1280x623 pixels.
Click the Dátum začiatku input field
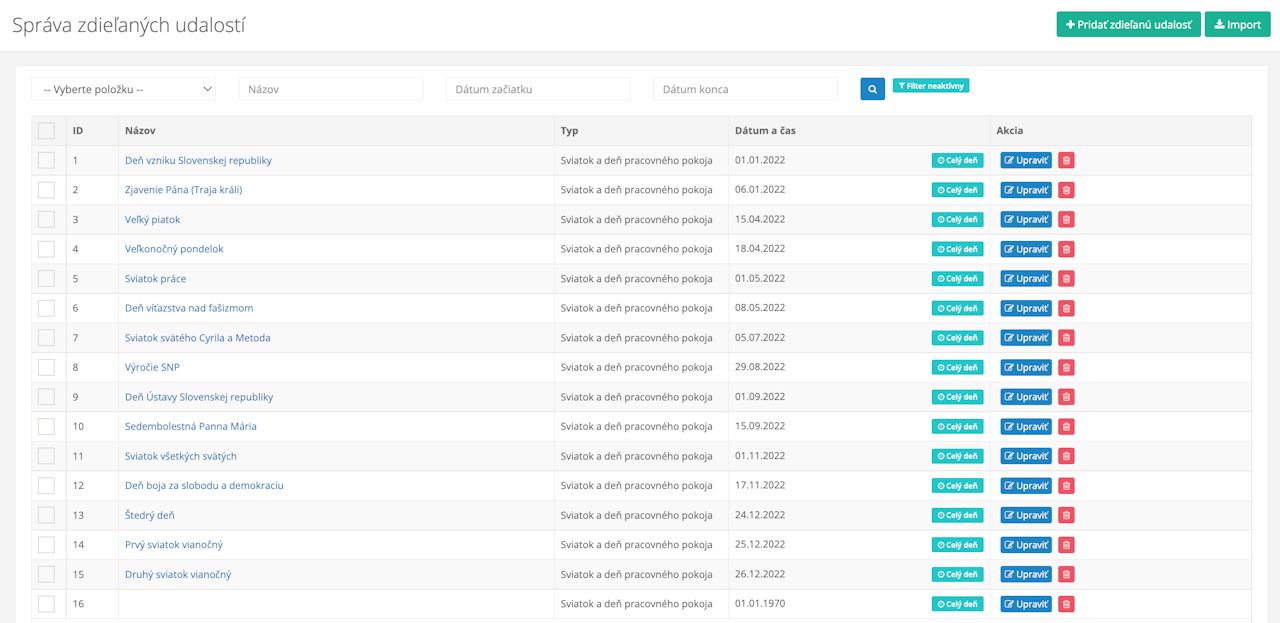pos(538,89)
